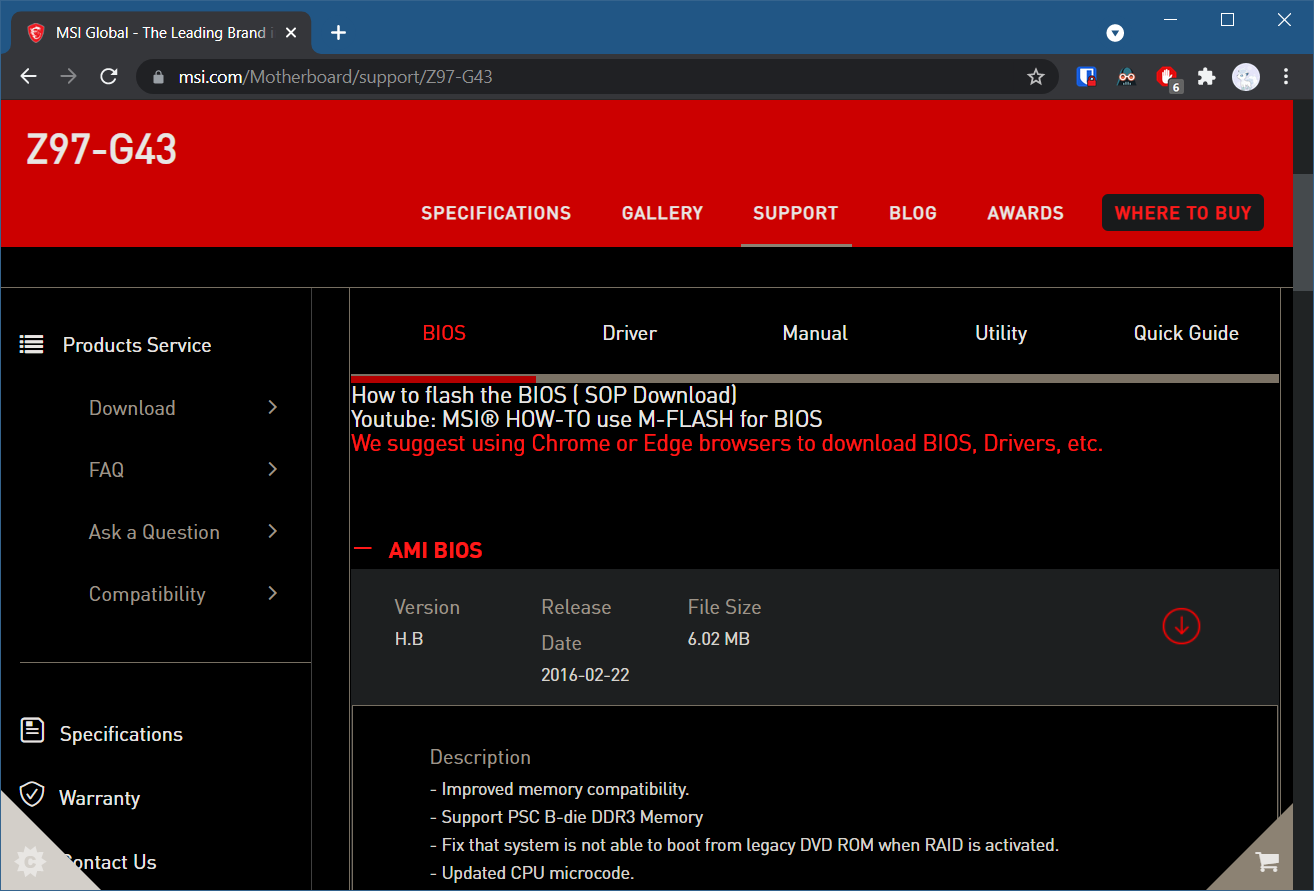Open the FAQ sidebar link

pos(106,470)
